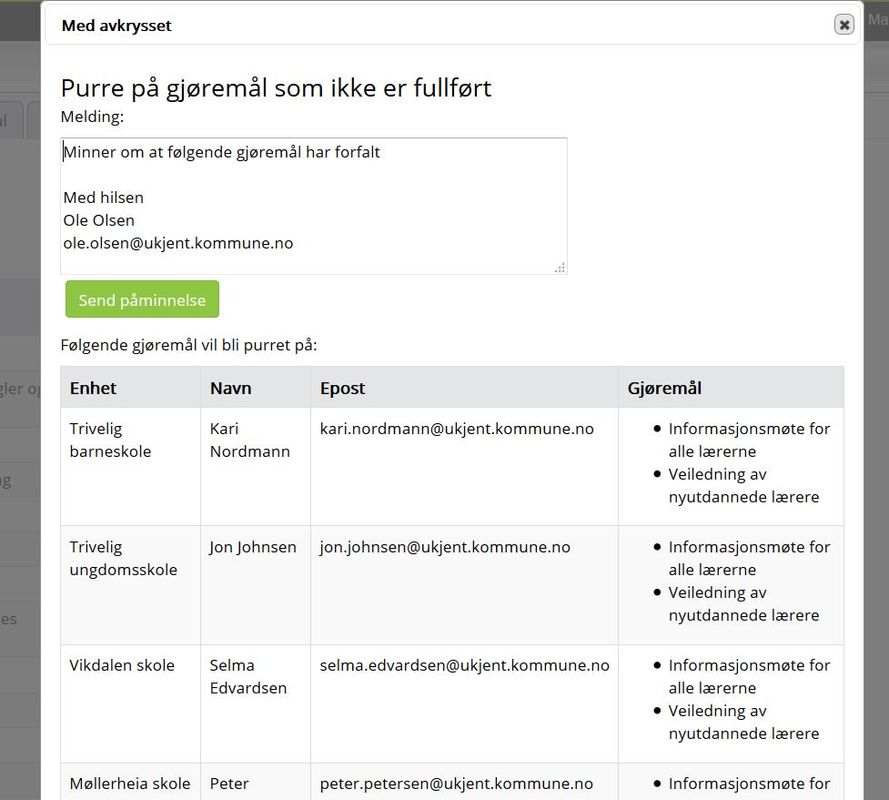
Task: Grab the textarea resize handle corner
Action: [560, 268]
